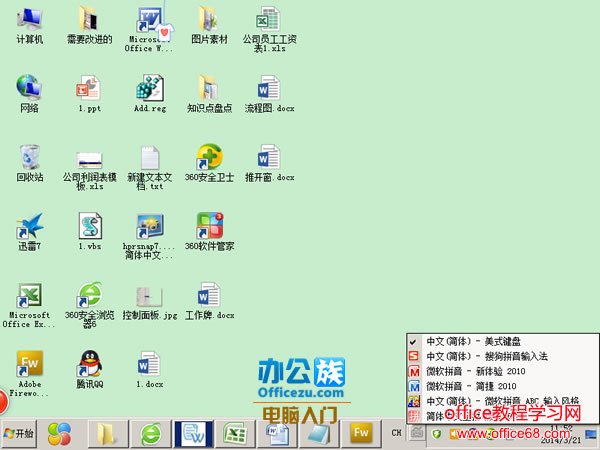Screen dimensions: 600x450
Task: Switch to the highlighted active taskbar window
Action: [x=193, y=434]
